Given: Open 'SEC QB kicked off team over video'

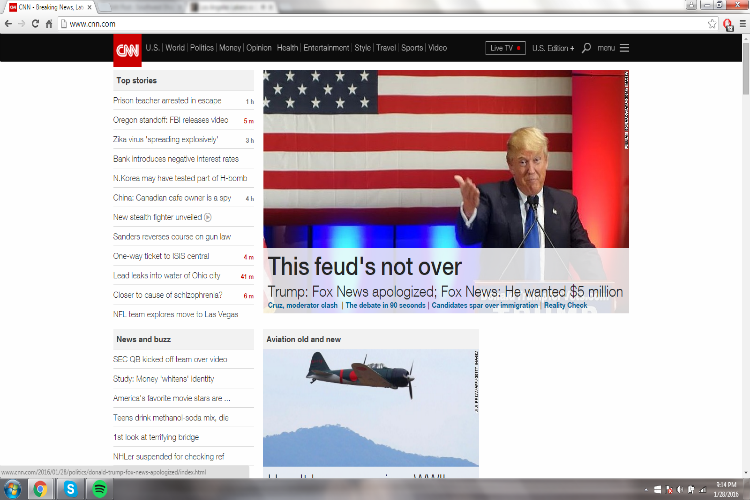Looking at the screenshot, I should (170, 359).
